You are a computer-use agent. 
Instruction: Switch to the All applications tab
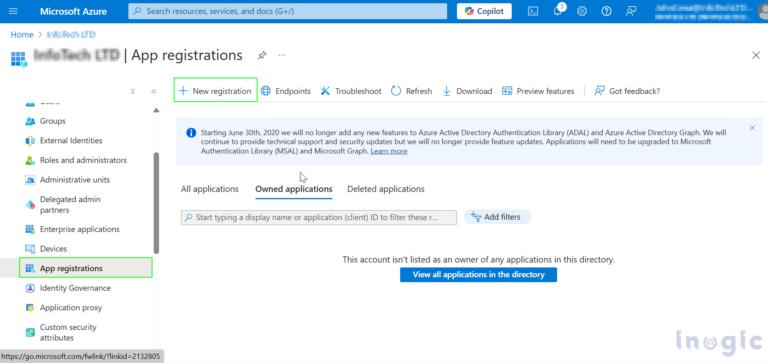click(x=210, y=189)
